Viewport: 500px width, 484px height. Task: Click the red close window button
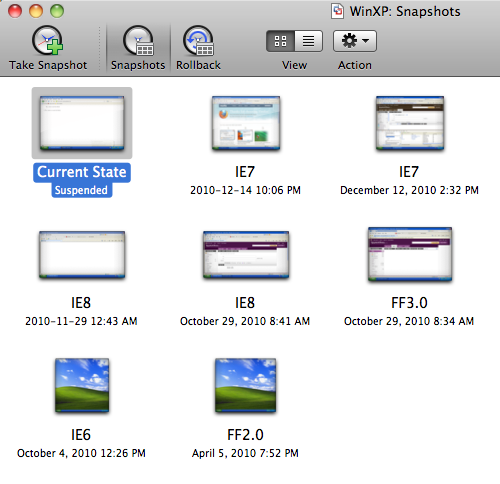coord(15,11)
